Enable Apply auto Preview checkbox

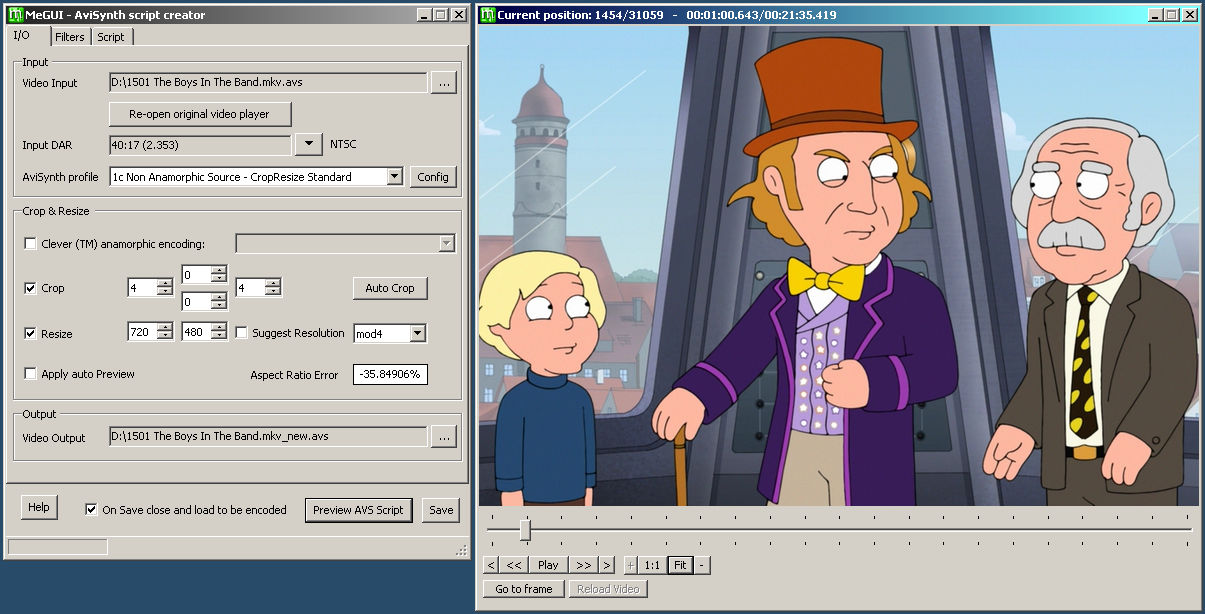tap(30, 374)
